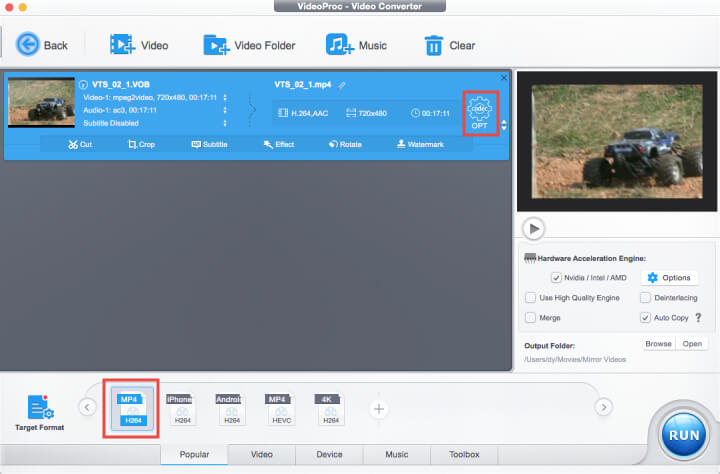Image resolution: width=720 pixels, height=474 pixels.
Task: Click the H.264,AAC codec info
Action: (x=303, y=113)
